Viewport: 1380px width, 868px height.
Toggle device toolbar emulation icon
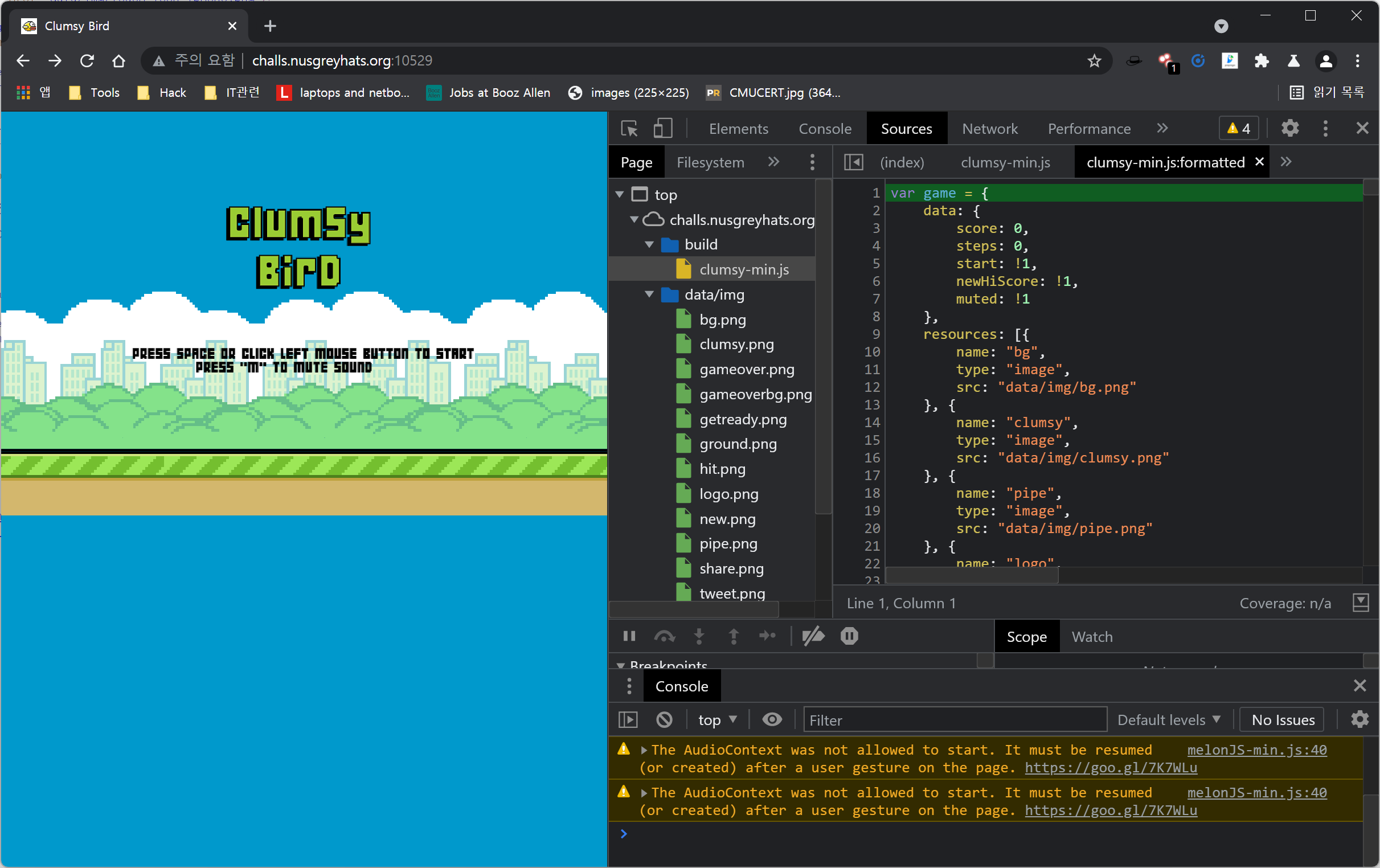[663, 129]
